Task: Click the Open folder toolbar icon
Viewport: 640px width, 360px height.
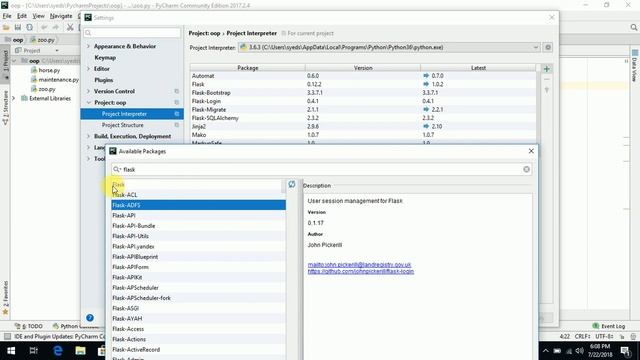Action: pos(6,27)
